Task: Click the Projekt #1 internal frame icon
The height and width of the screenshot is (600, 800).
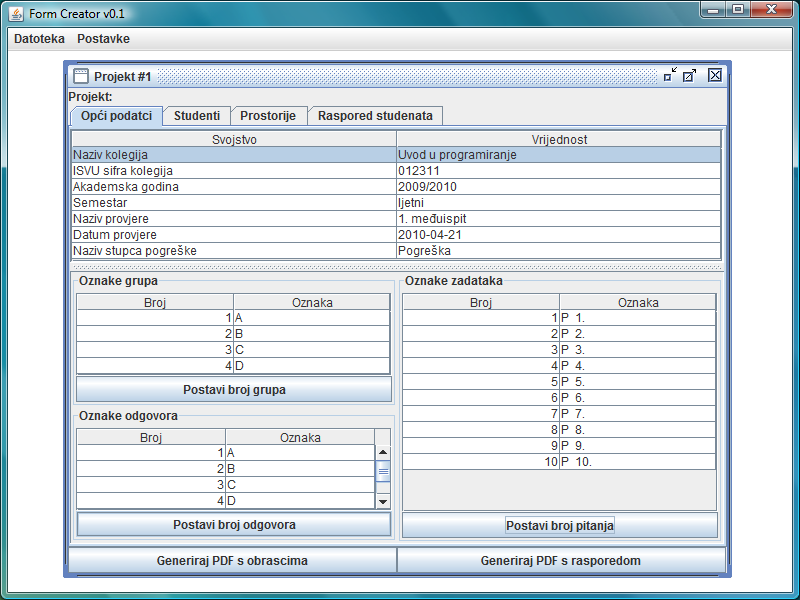Action: click(81, 76)
